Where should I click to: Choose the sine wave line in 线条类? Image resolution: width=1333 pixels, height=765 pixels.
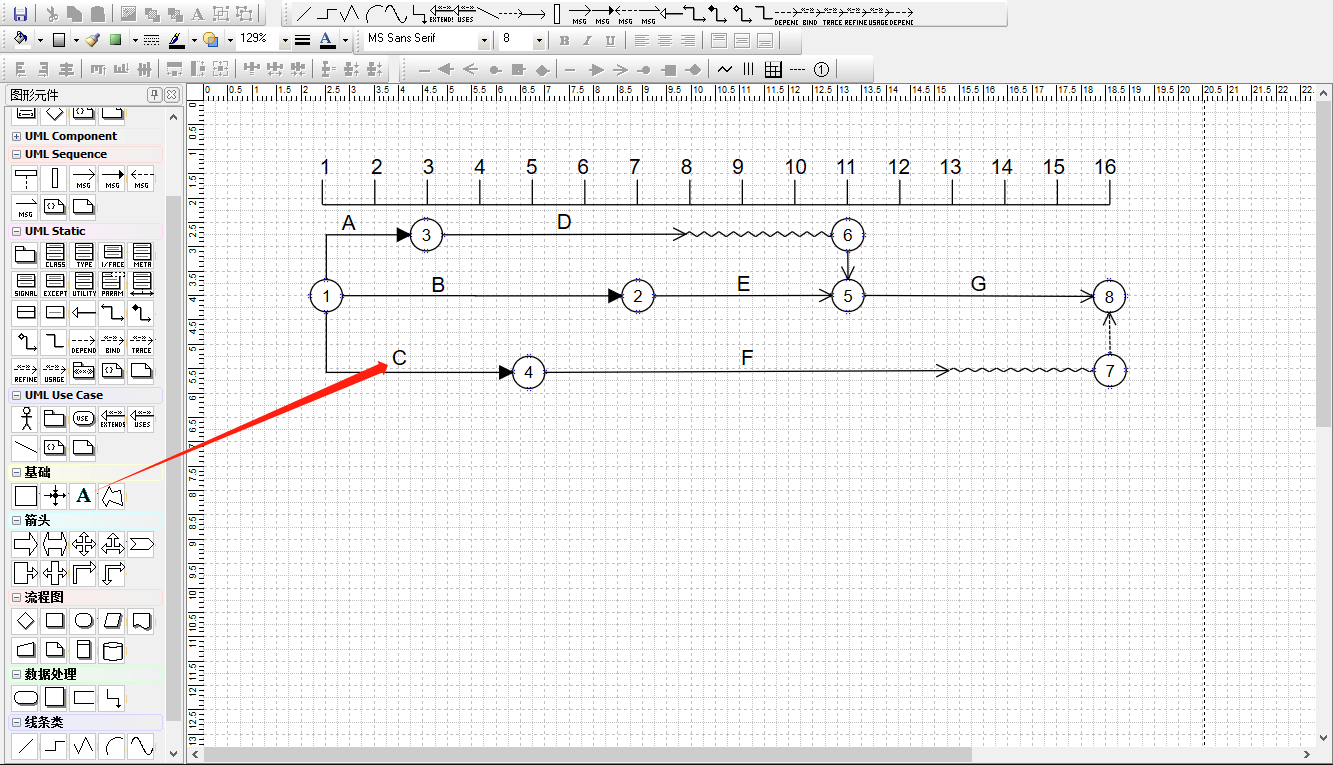[142, 746]
